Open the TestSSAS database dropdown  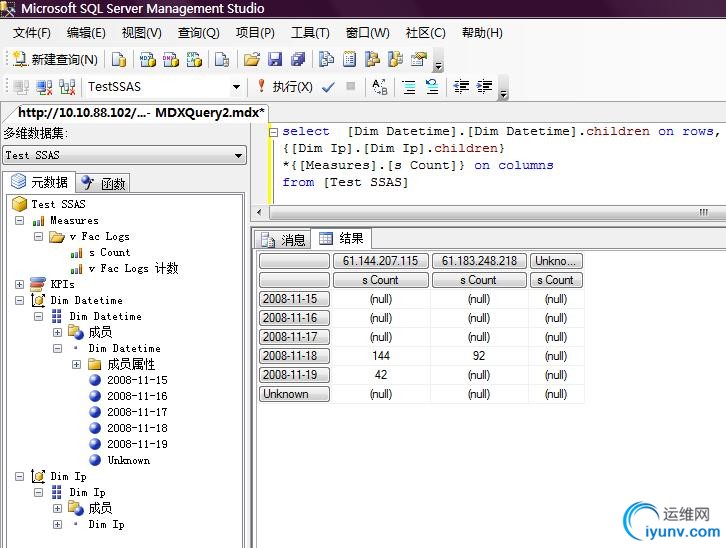tap(236, 87)
